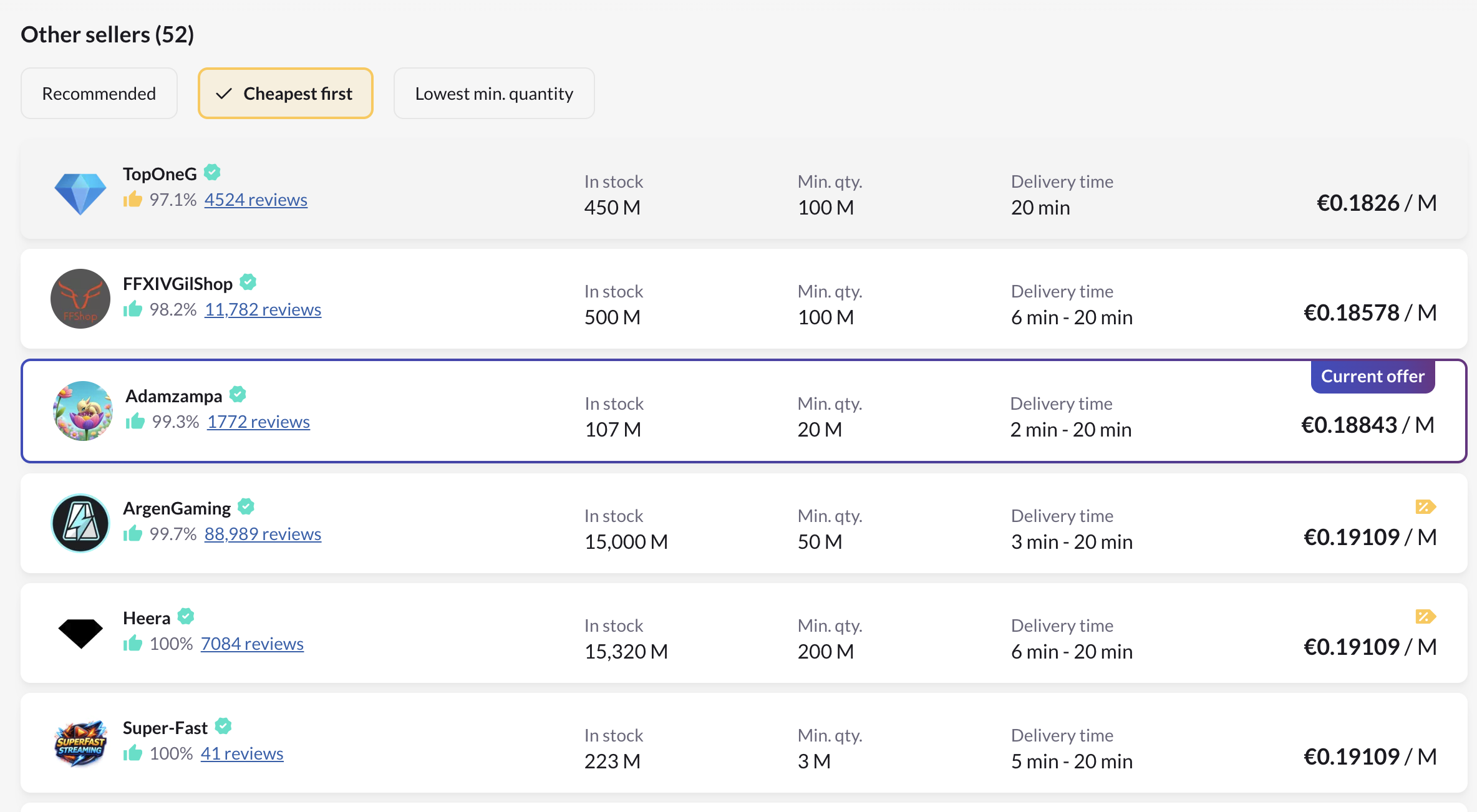
Task: Open Heera's 7084 reviews link
Action: click(252, 644)
